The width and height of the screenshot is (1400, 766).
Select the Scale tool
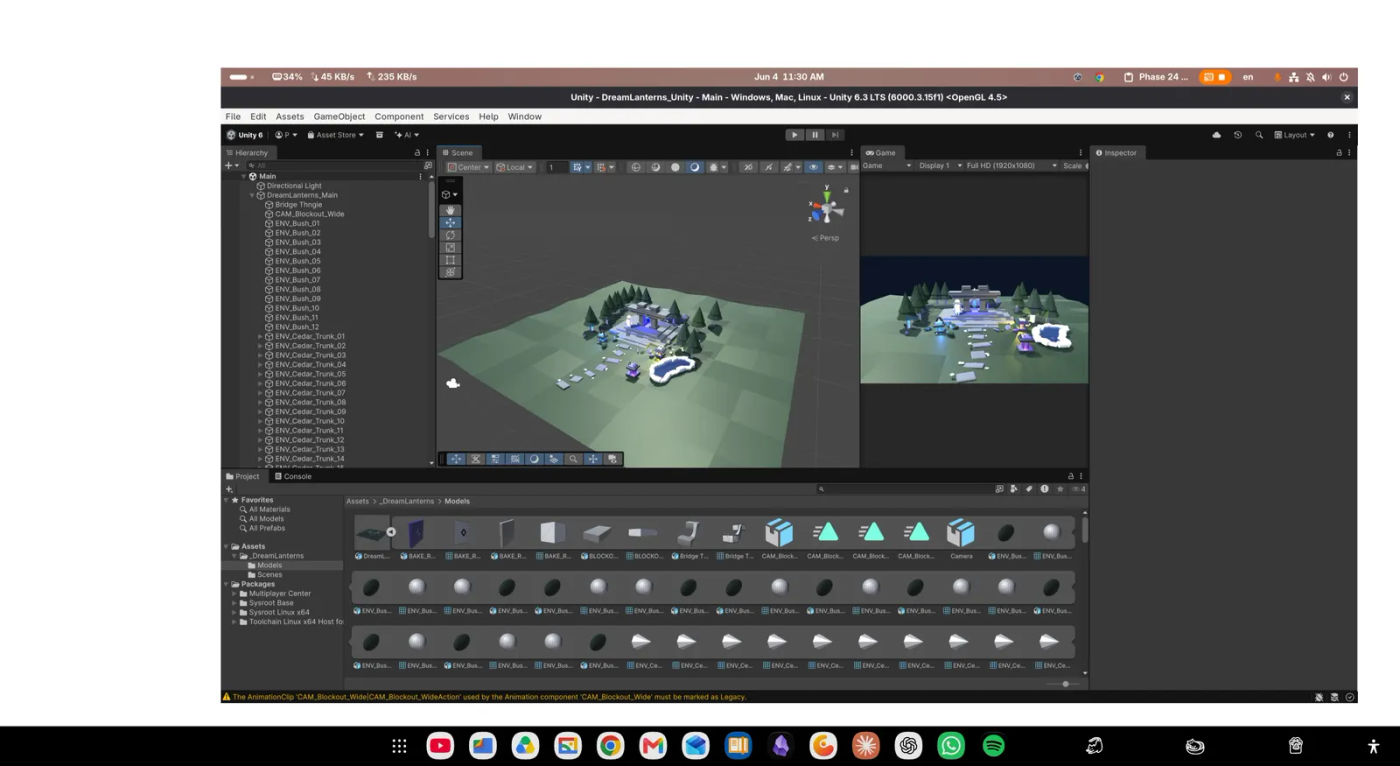tap(450, 247)
